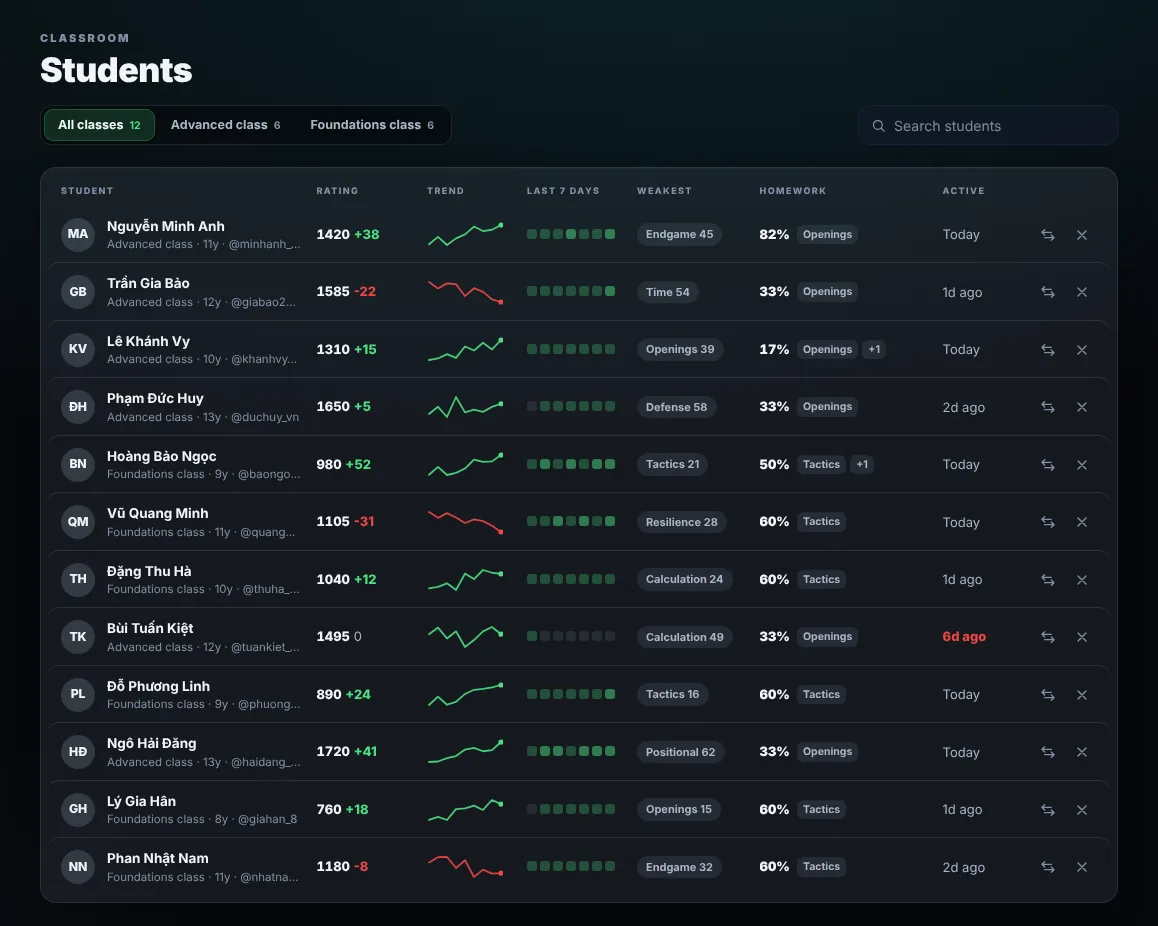This screenshot has height=926, width=1158.
Task: Select the All classes tab
Action: 99,125
